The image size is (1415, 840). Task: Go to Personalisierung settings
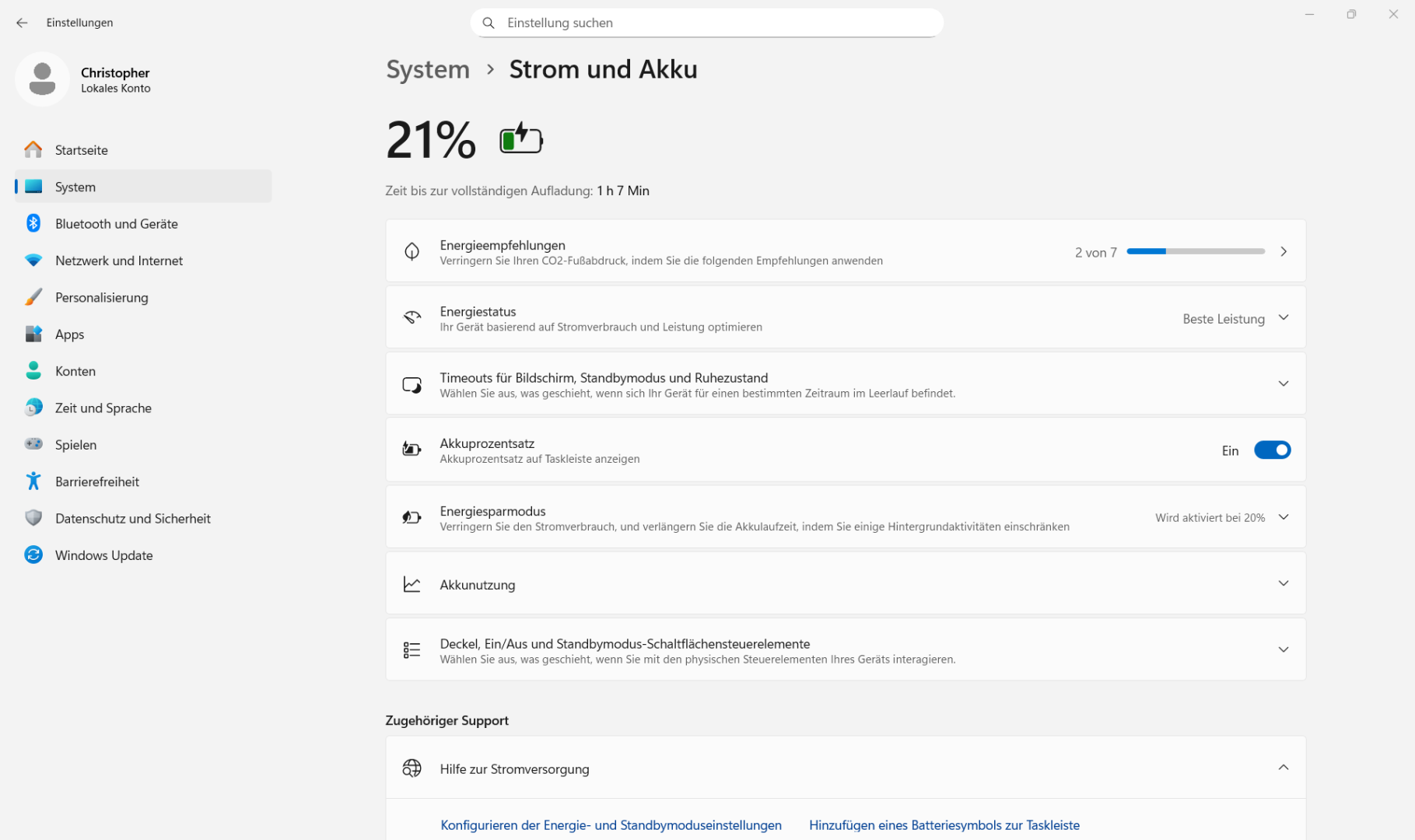pyautogui.click(x=101, y=297)
